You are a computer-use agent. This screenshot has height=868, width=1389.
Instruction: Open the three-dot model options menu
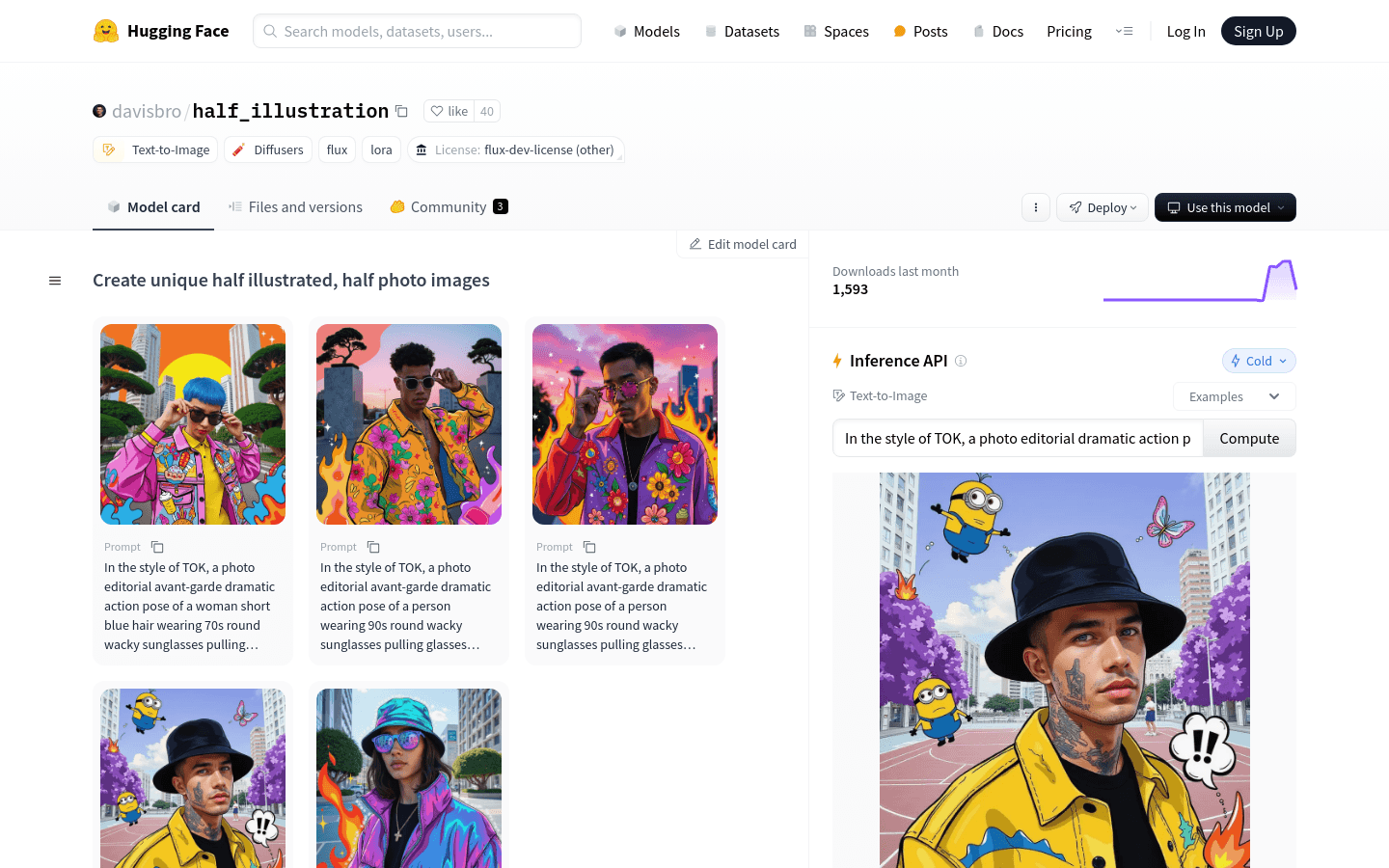[x=1036, y=207]
